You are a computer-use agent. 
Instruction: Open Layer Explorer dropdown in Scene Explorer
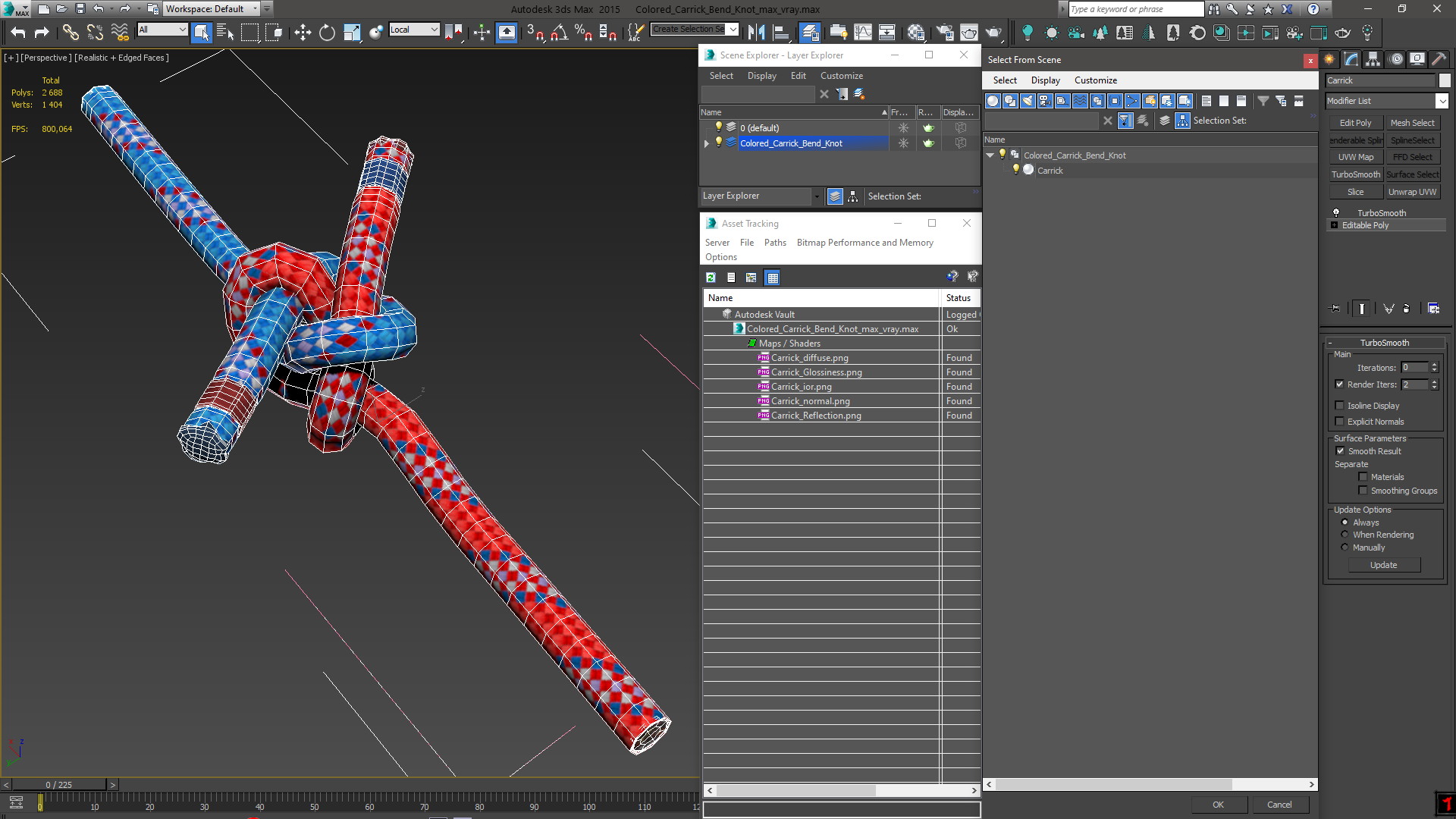coord(817,196)
